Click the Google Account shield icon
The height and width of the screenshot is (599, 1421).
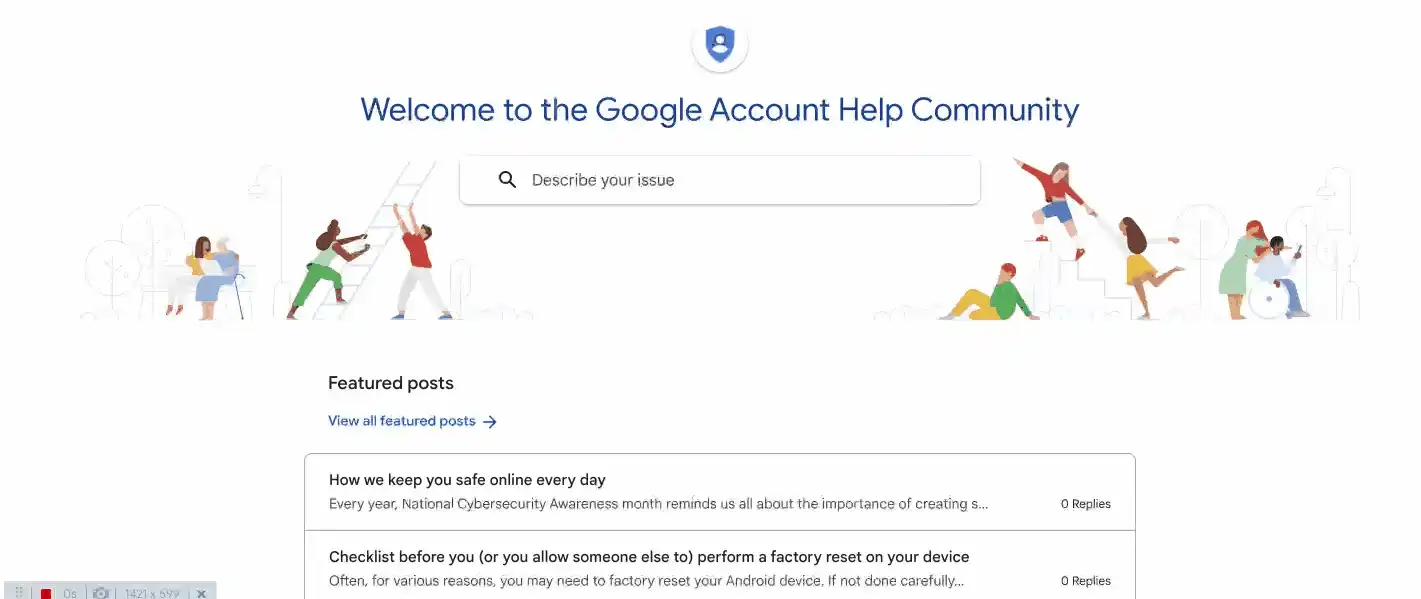[x=720, y=44]
